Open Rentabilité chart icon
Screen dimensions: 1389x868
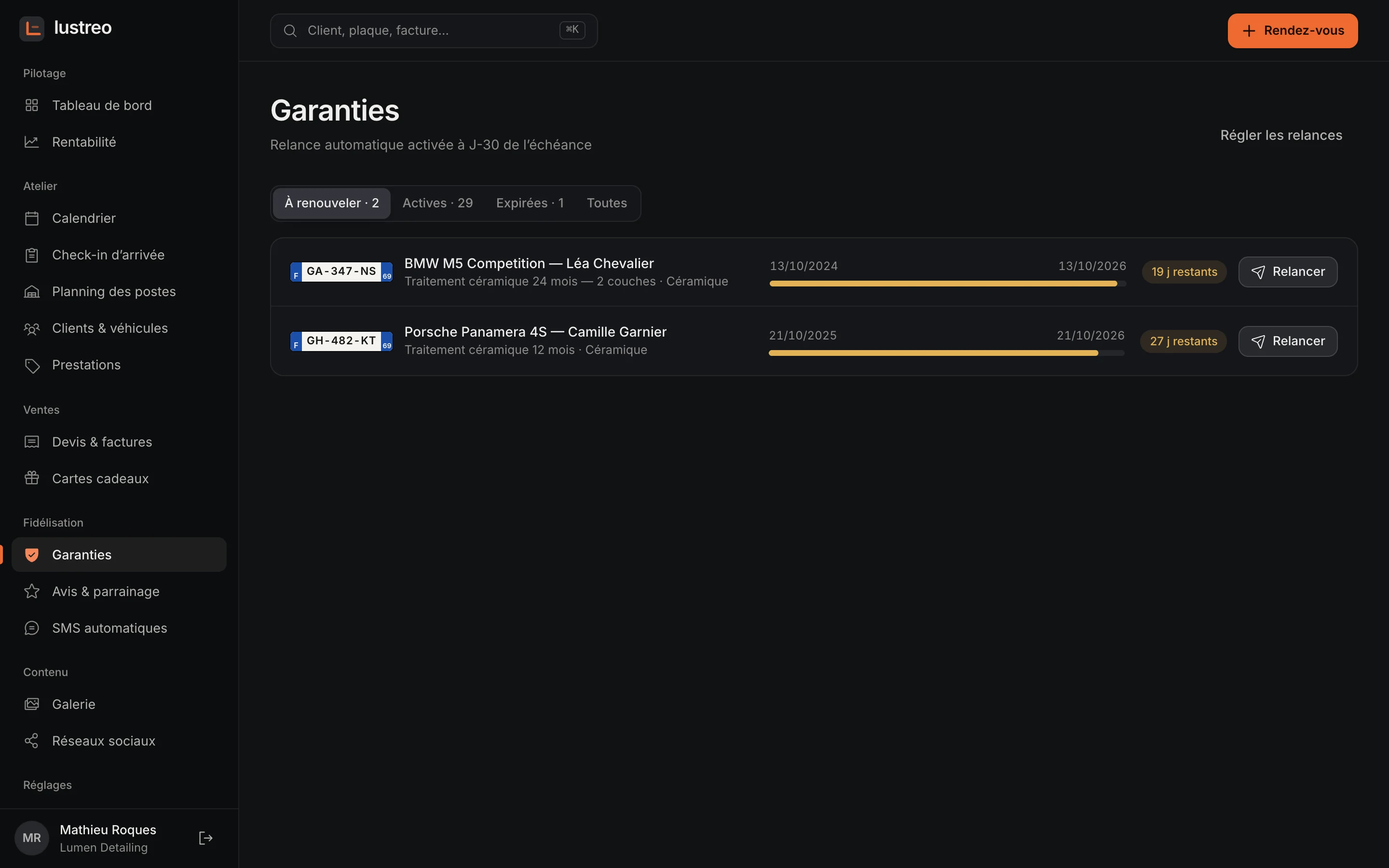[x=31, y=142]
